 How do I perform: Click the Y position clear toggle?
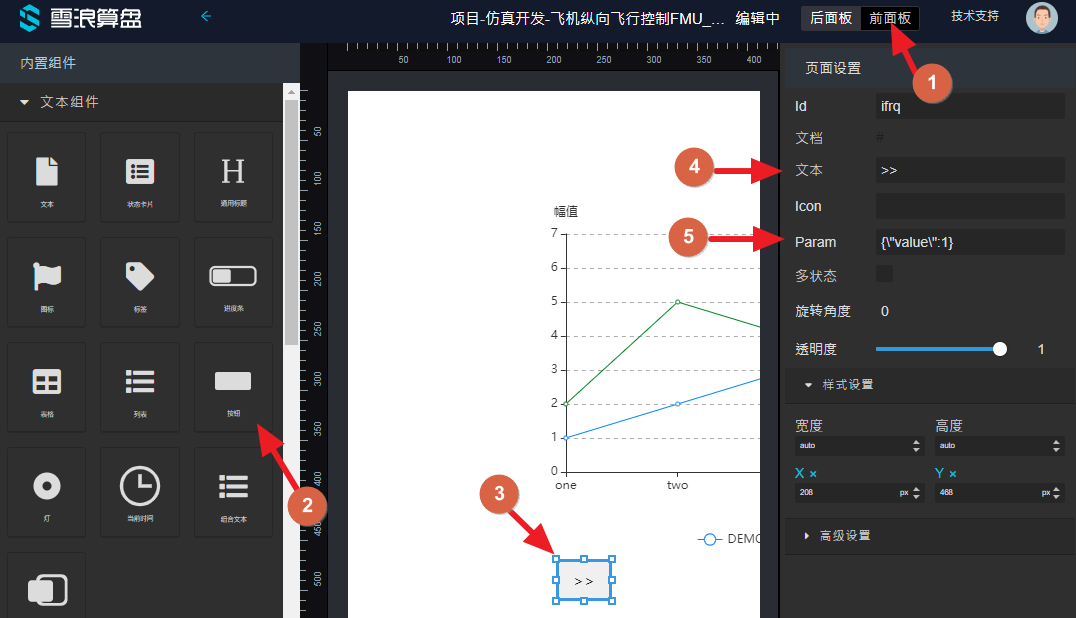click(x=953, y=474)
